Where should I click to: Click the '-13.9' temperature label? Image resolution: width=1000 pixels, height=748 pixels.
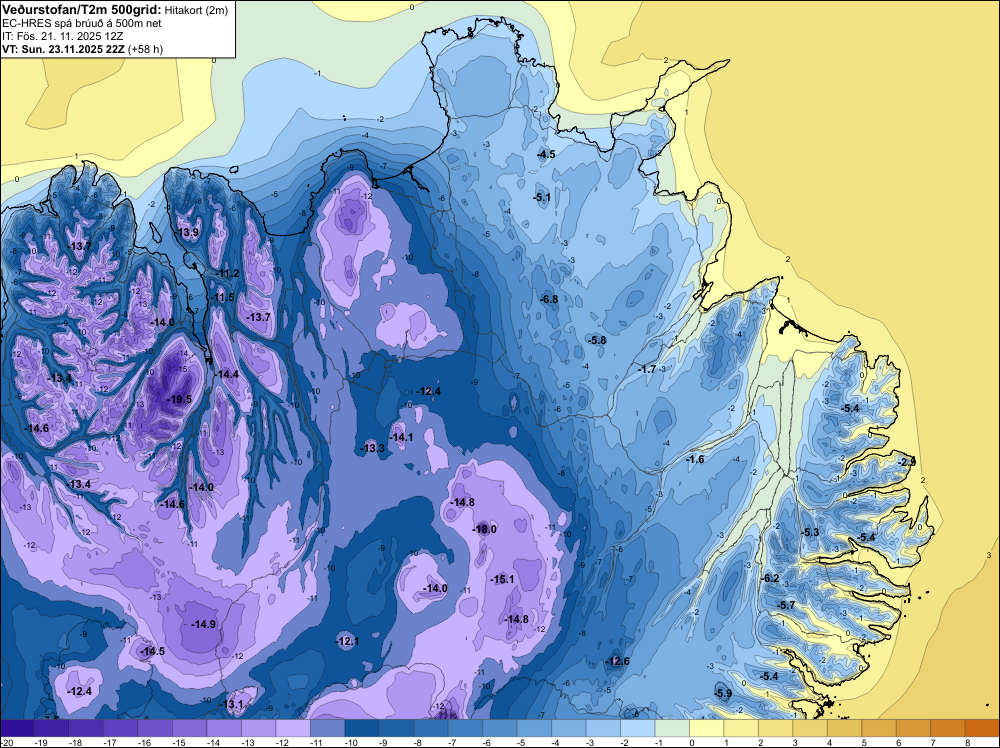(x=186, y=232)
